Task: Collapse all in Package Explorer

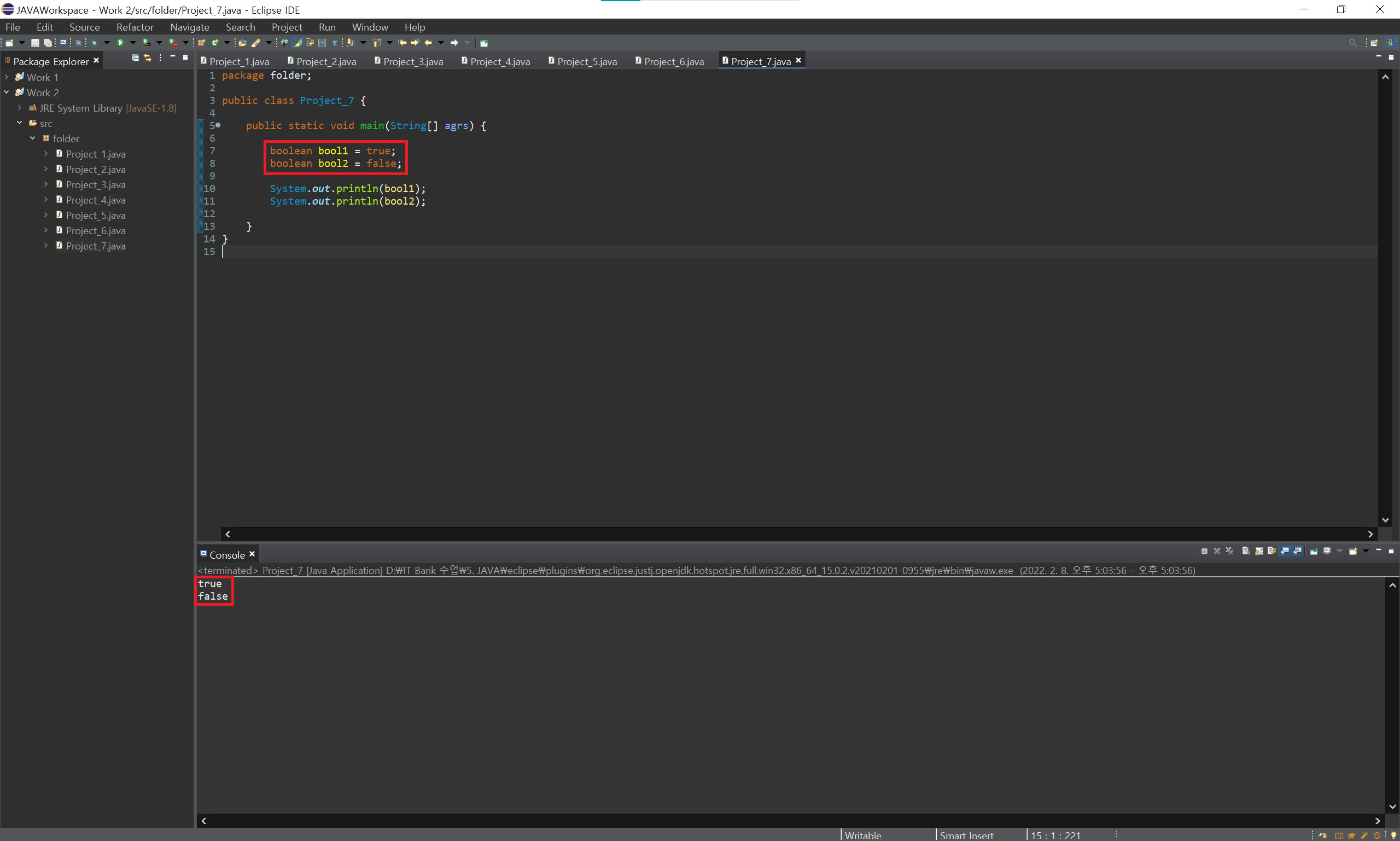Action: coord(135,58)
